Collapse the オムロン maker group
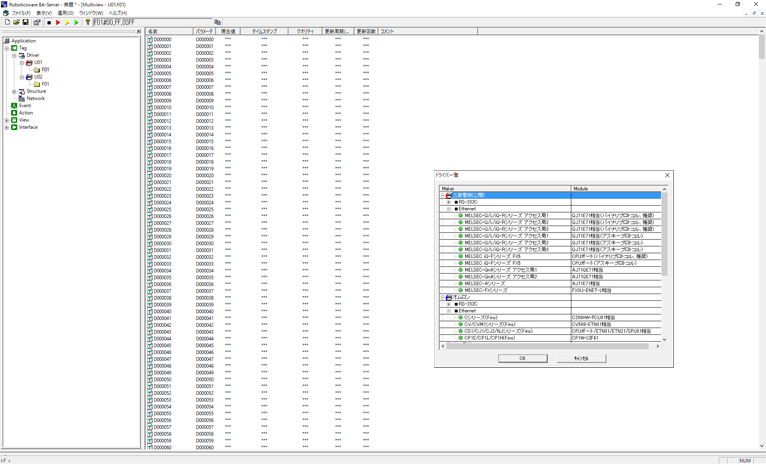This screenshot has height=464, width=766. (x=443, y=297)
